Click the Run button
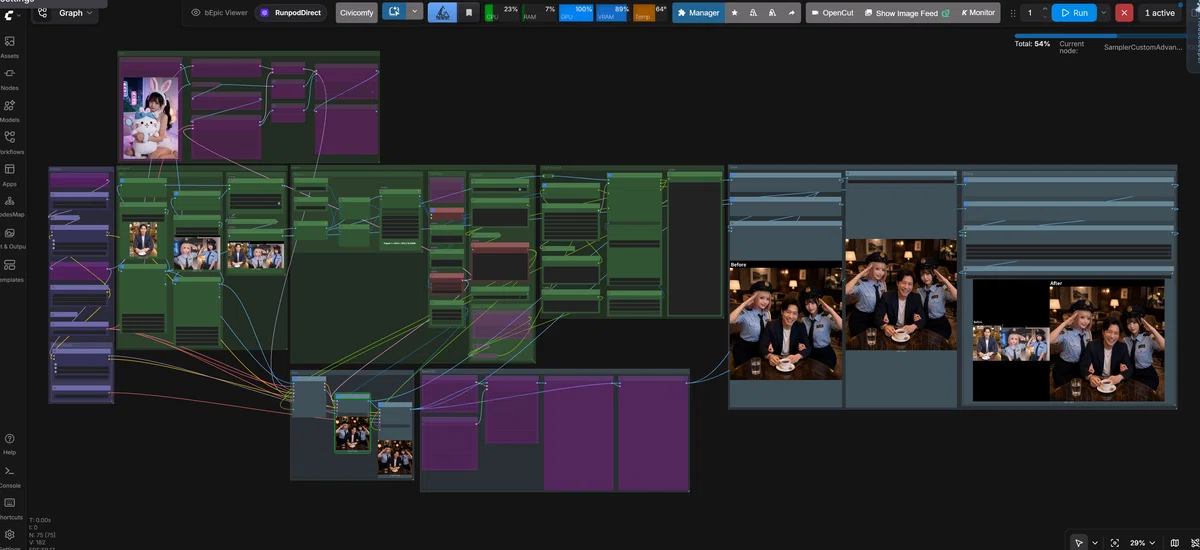 tap(1074, 13)
